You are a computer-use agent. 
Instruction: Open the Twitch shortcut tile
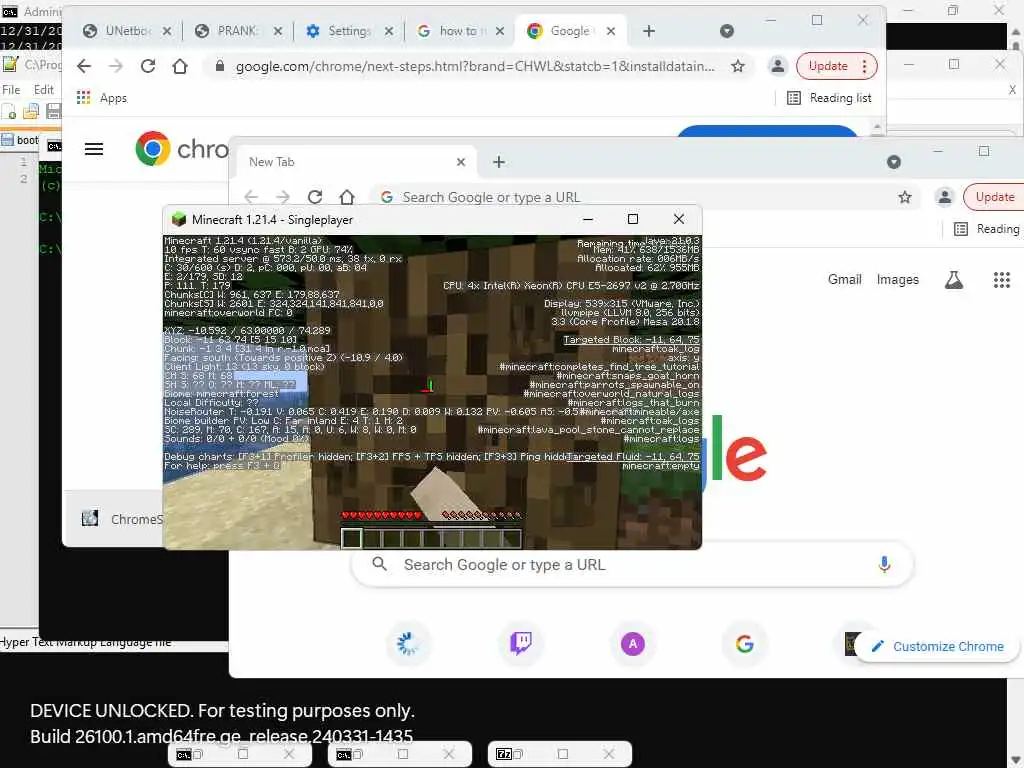click(x=520, y=644)
